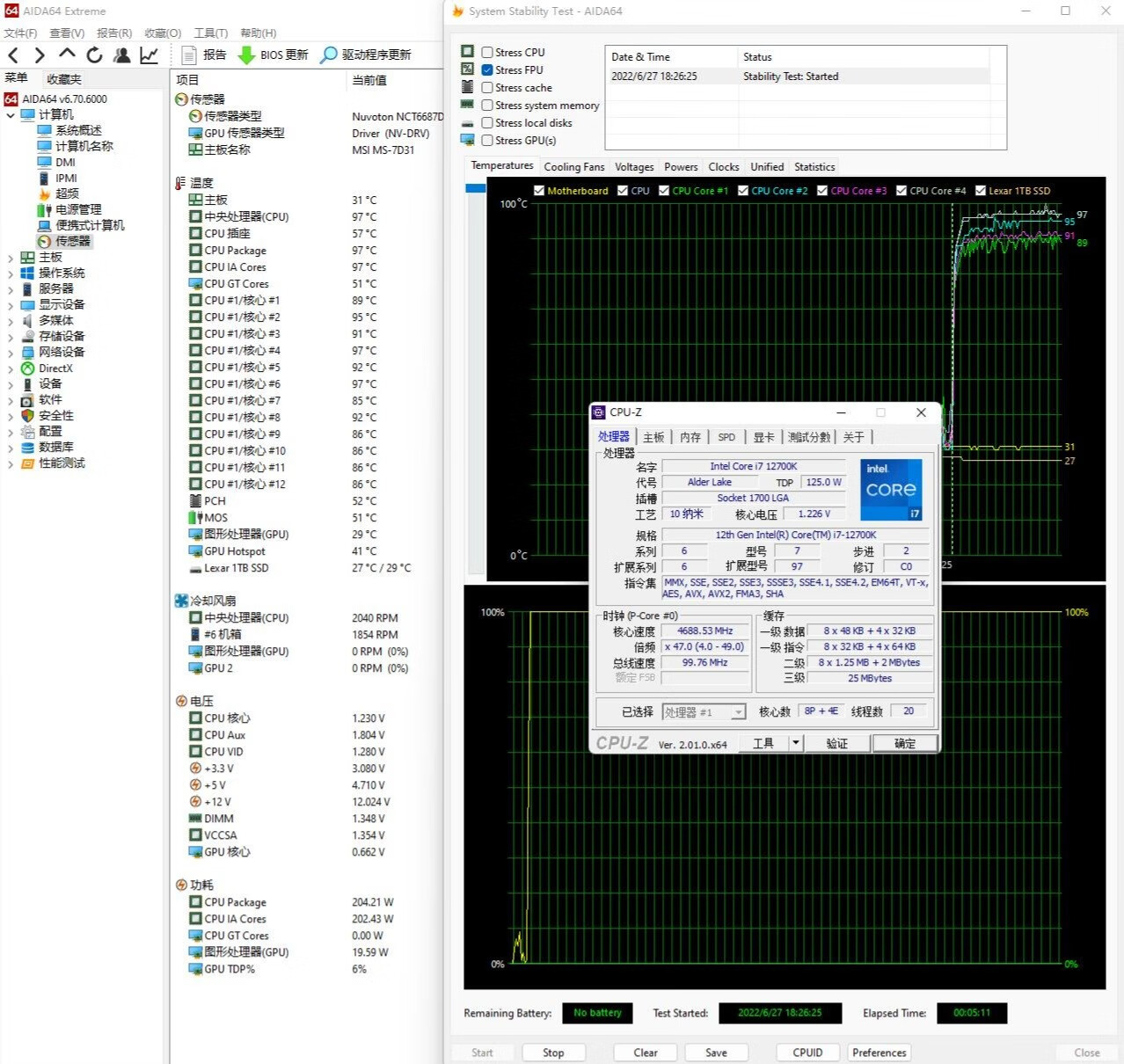Click the icon beside 性能测试
The width and height of the screenshot is (1124, 1064).
(27, 463)
